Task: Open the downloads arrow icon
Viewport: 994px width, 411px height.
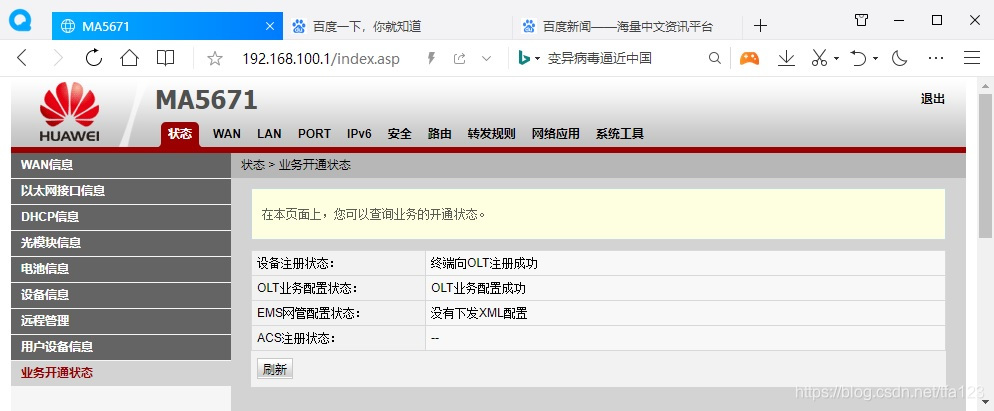Action: click(786, 58)
